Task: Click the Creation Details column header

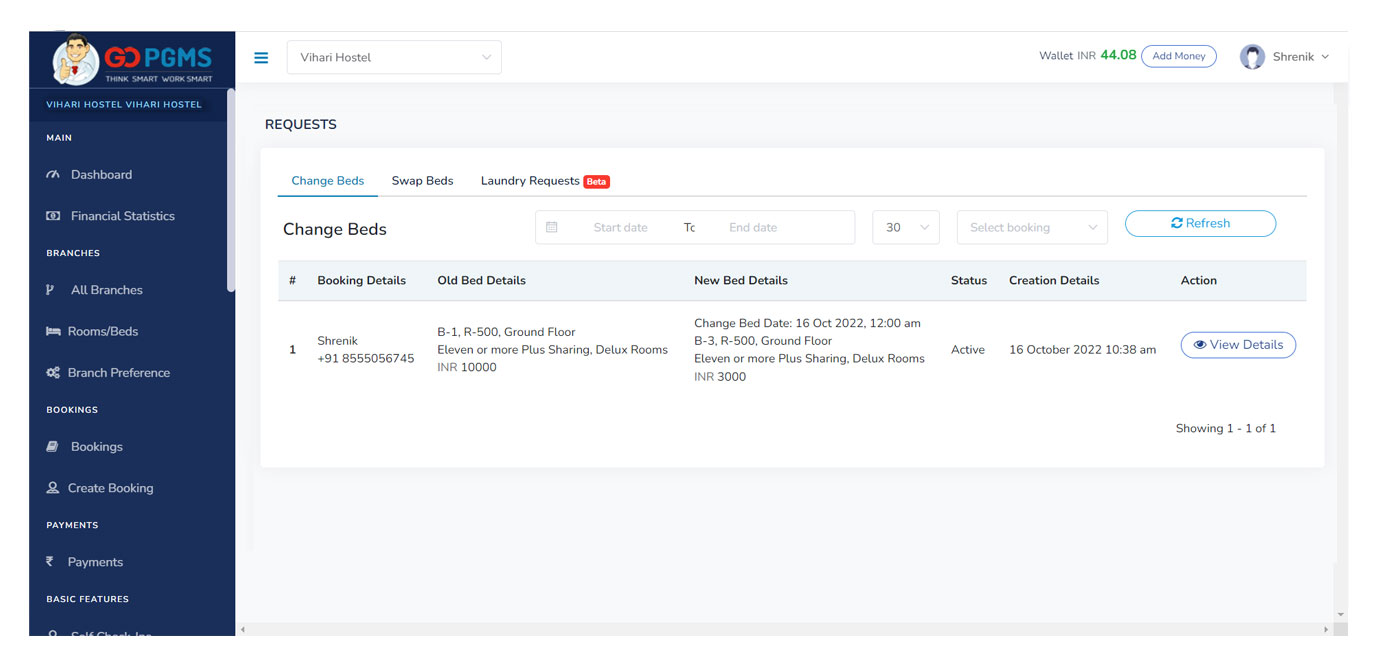Action: 1054,281
